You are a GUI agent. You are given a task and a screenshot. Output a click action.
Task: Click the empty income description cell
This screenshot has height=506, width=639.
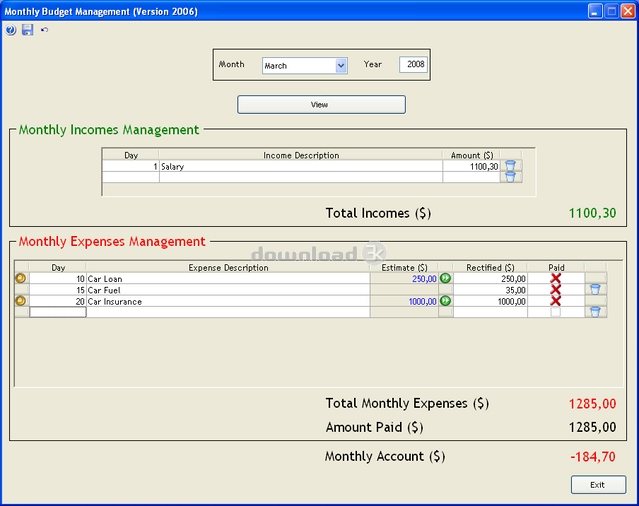(301, 177)
